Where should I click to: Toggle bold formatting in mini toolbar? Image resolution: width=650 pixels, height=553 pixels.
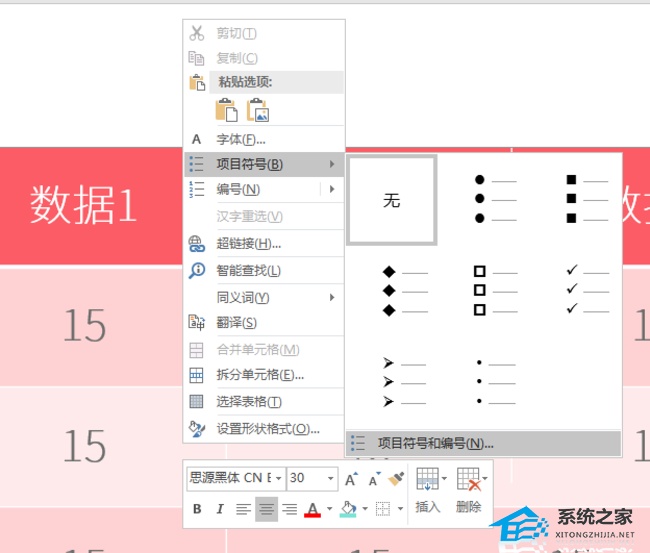[197, 509]
